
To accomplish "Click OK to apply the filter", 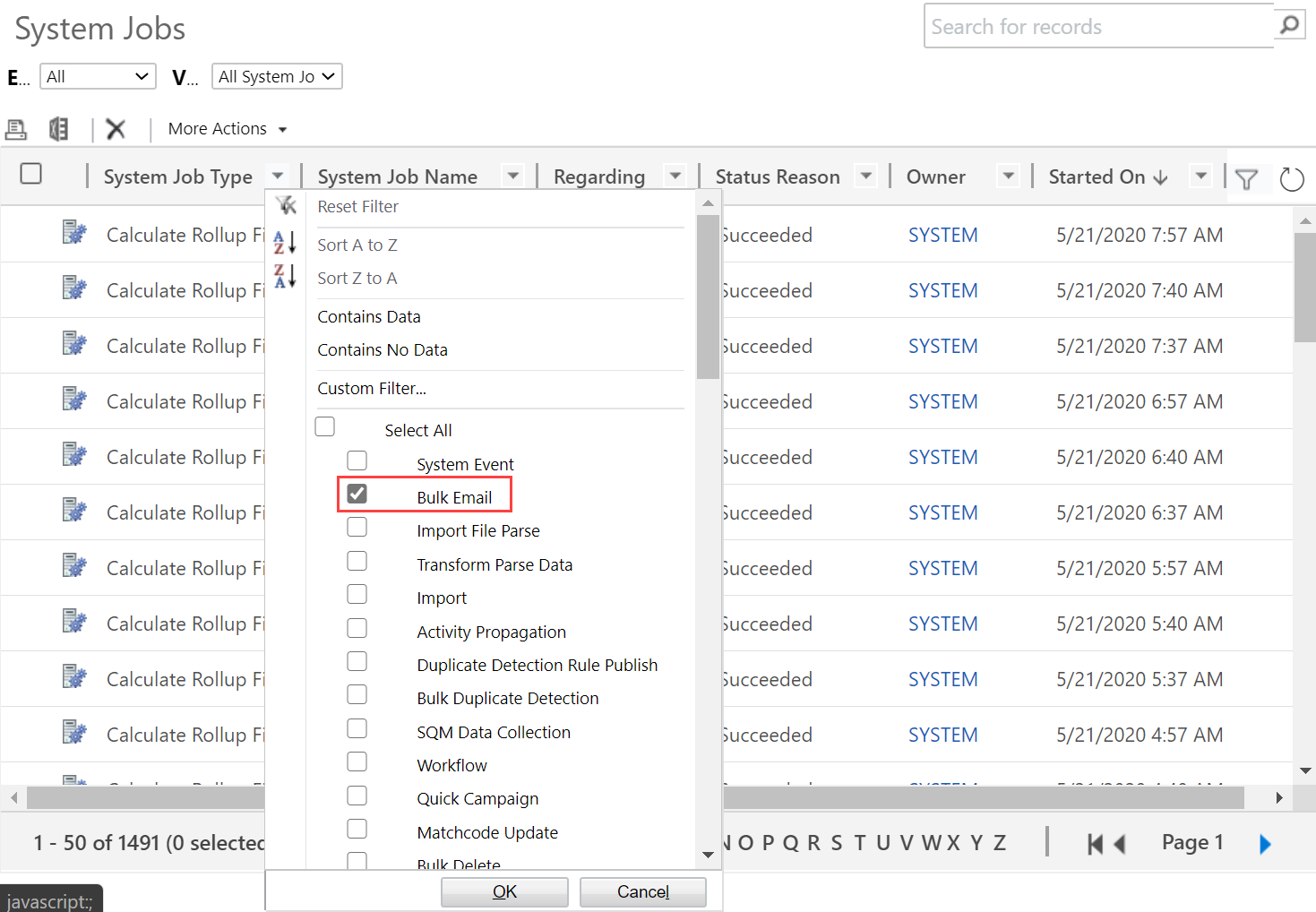I will coord(503,891).
